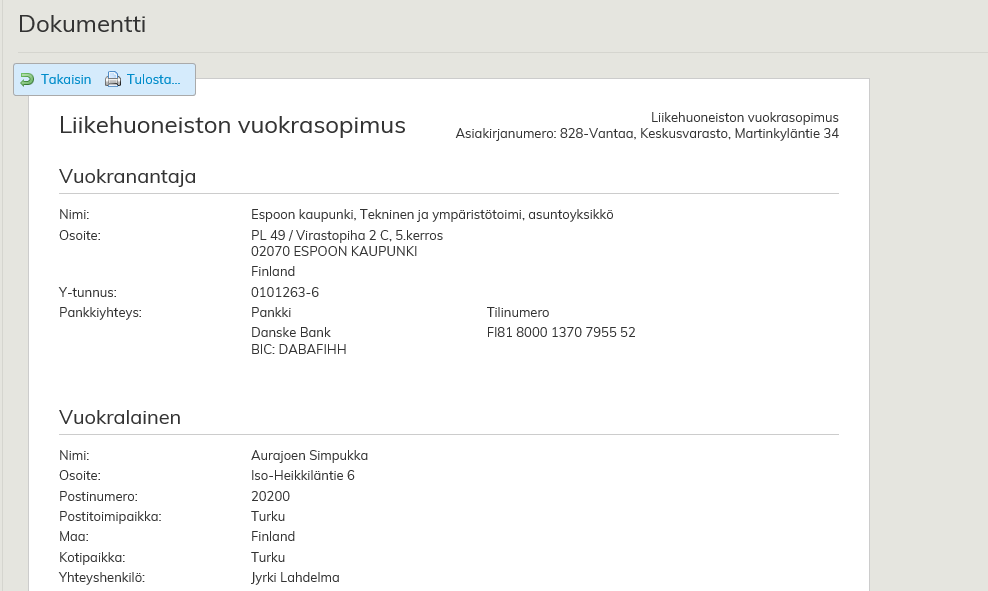988x591 pixels.
Task: Click the PL 49 / Virastopiha 2 C address line
Action: coord(346,235)
